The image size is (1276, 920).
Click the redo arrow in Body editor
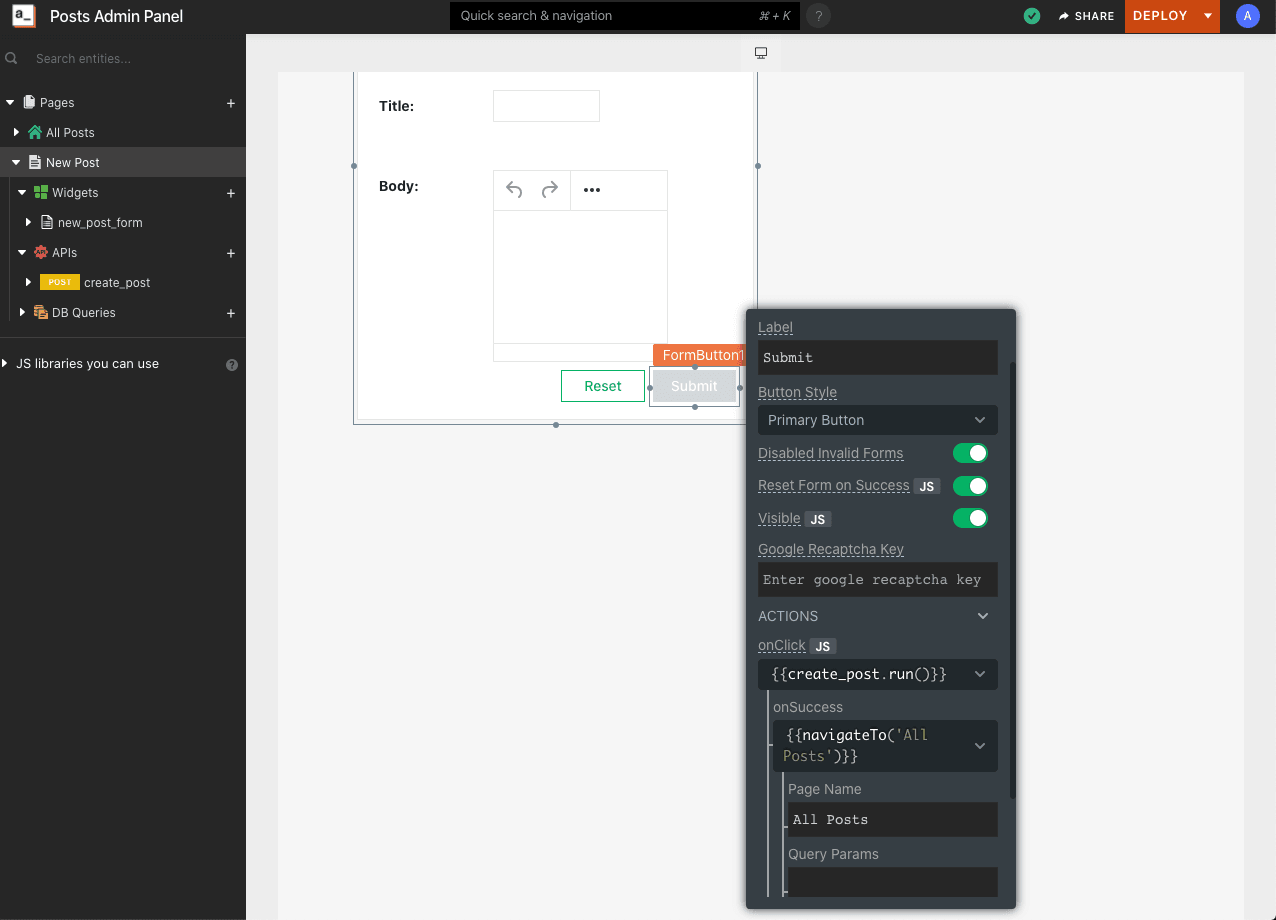(x=549, y=190)
